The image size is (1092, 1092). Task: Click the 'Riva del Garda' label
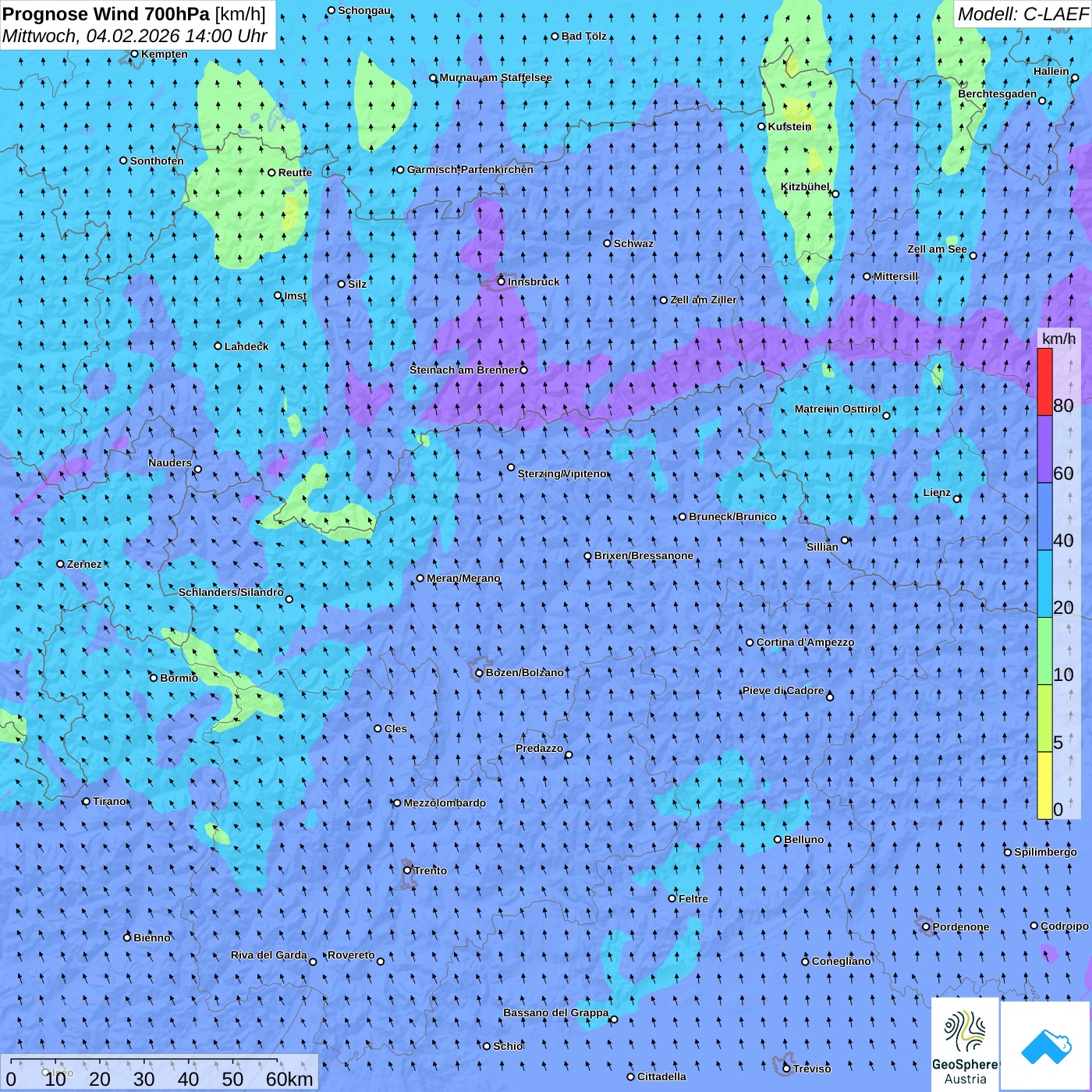pos(269,955)
